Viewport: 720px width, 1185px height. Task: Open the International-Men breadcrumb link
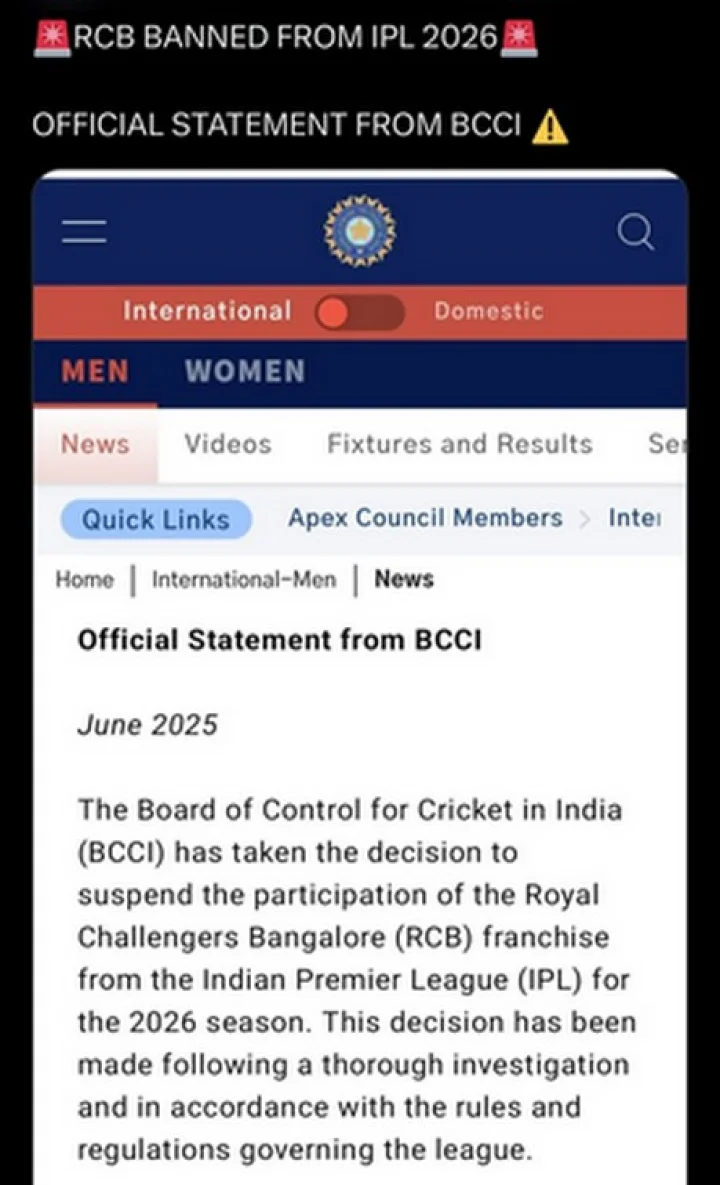[244, 580]
